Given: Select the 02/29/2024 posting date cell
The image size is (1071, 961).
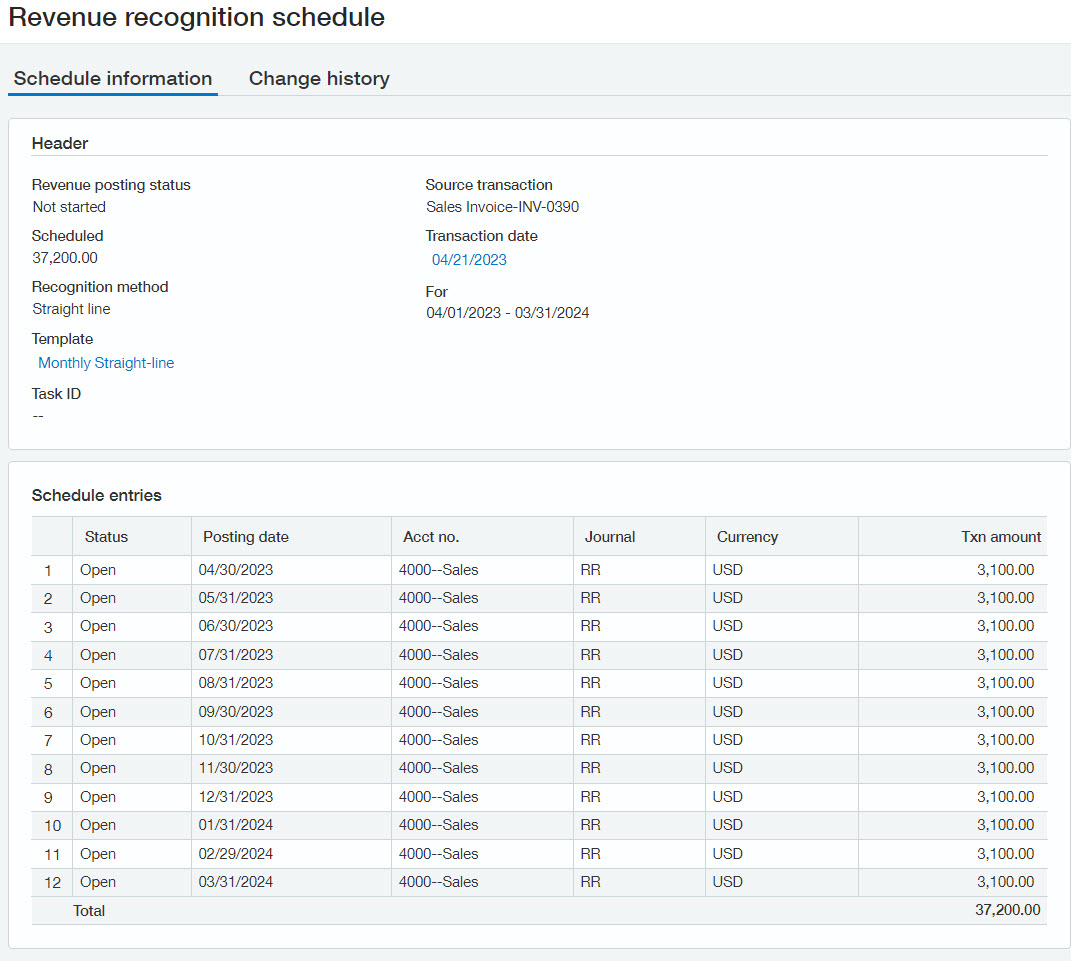Looking at the screenshot, I should [x=236, y=854].
